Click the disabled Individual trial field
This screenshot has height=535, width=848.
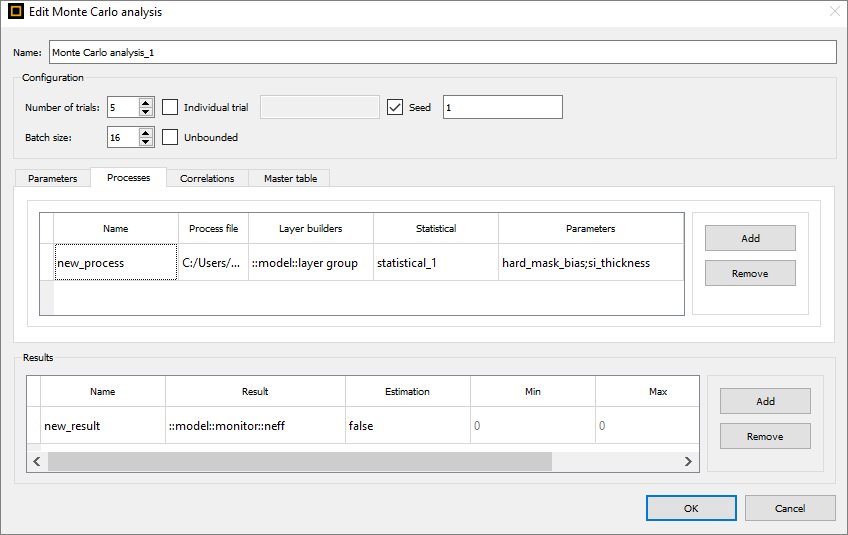pos(320,107)
